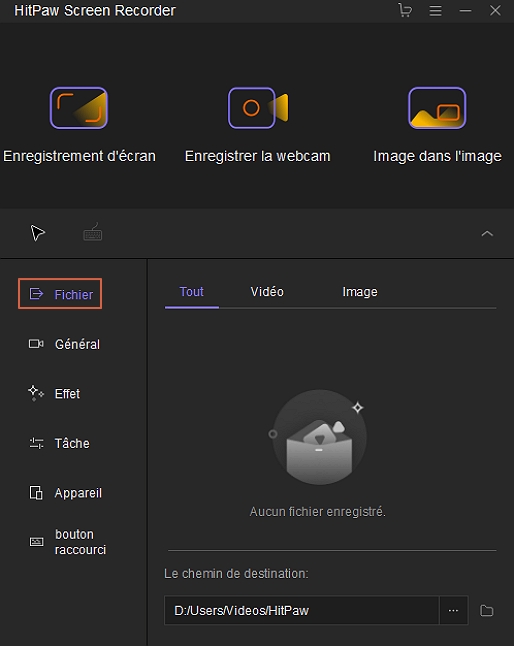Toggle keyboard keystroke display icon
The height and width of the screenshot is (646, 514).
click(93, 232)
